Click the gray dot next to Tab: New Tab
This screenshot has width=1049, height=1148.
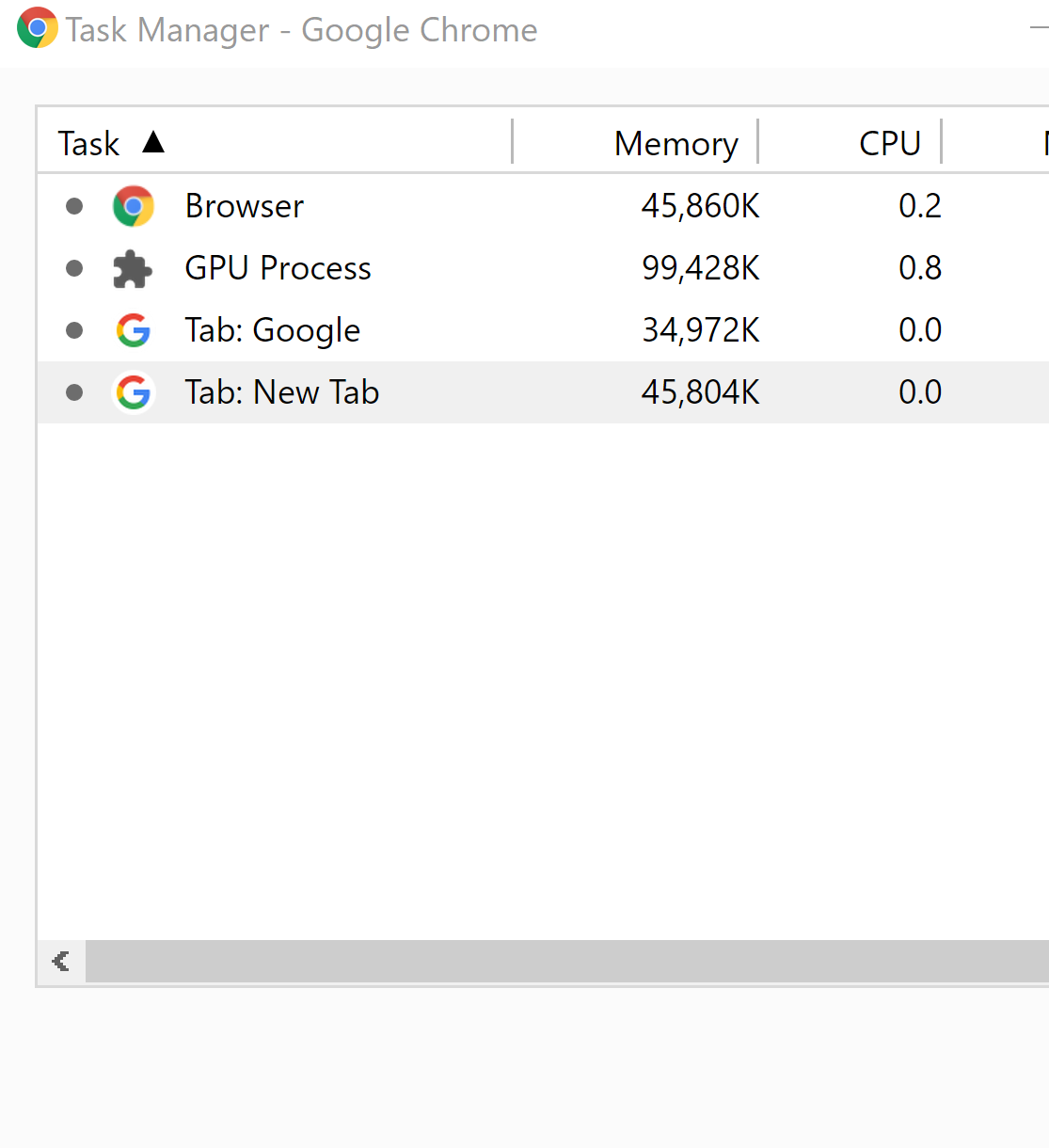pyautogui.click(x=73, y=392)
